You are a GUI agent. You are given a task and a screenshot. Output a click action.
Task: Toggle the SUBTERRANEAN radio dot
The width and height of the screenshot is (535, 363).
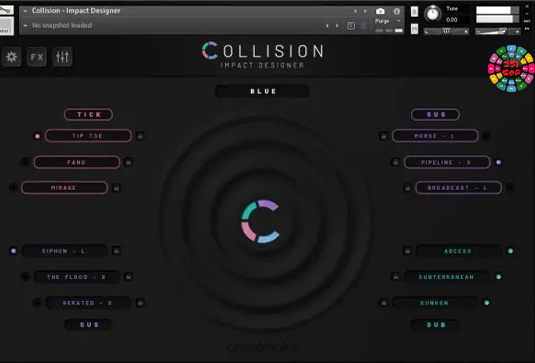498,277
